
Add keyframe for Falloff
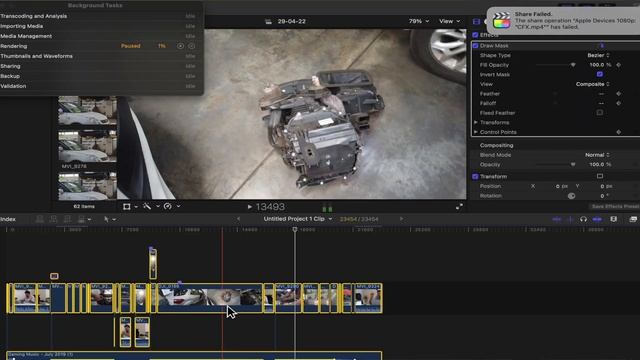[x=619, y=103]
